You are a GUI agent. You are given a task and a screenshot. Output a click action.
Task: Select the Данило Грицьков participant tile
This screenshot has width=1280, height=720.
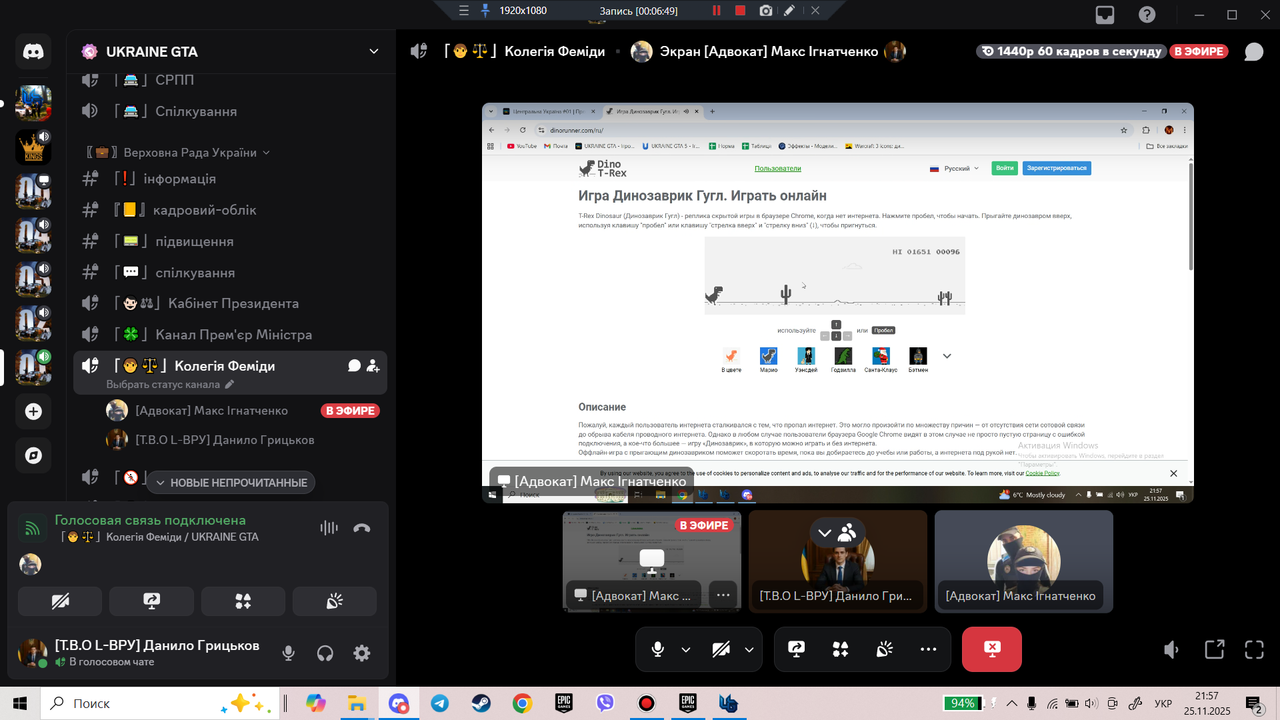(838, 561)
